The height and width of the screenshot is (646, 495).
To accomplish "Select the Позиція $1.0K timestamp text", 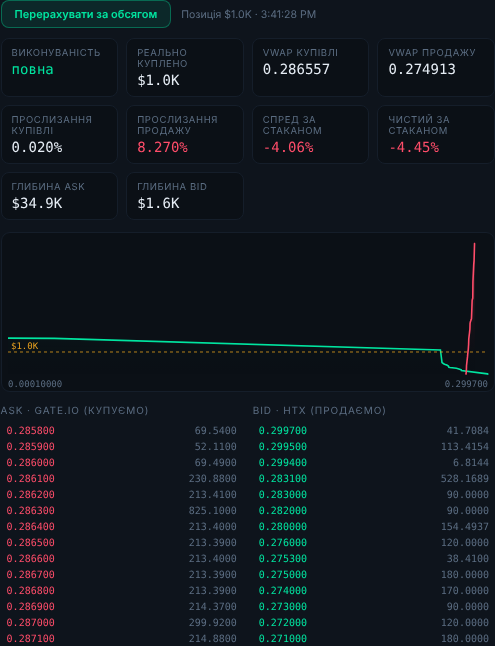I will coord(249,14).
